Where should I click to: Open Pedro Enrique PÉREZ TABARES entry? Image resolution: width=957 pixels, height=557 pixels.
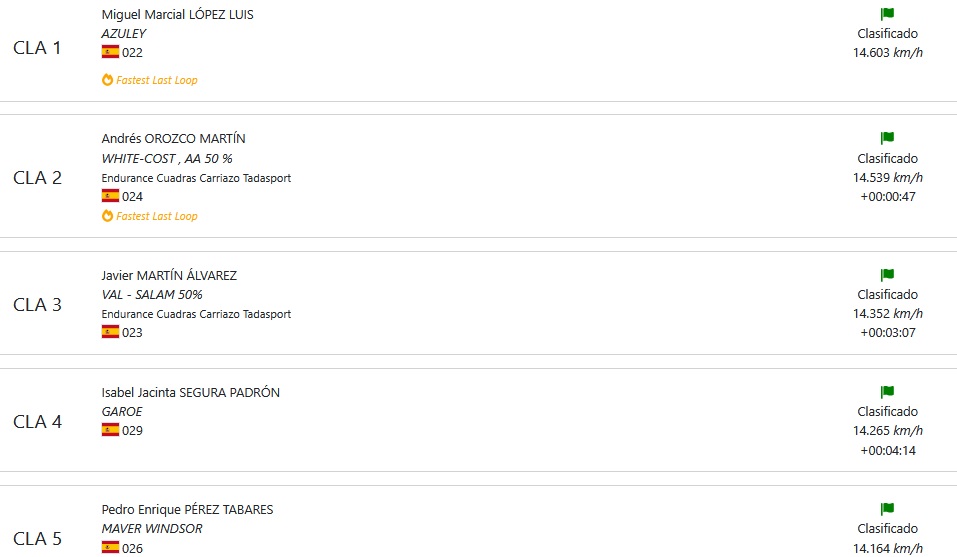click(187, 509)
